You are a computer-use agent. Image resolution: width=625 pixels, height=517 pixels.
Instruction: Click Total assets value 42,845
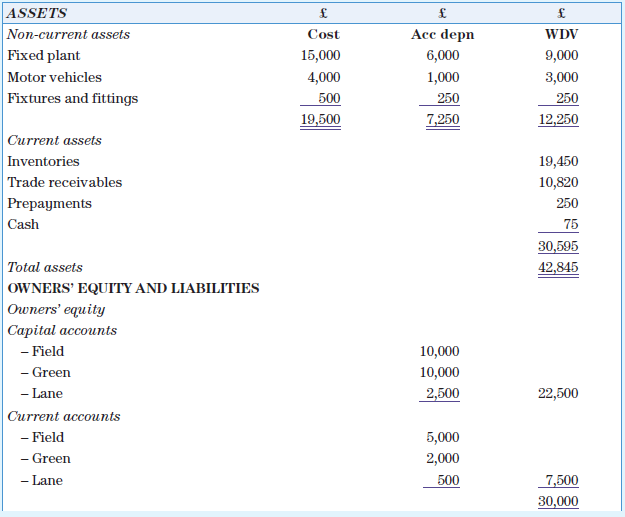coord(558,267)
